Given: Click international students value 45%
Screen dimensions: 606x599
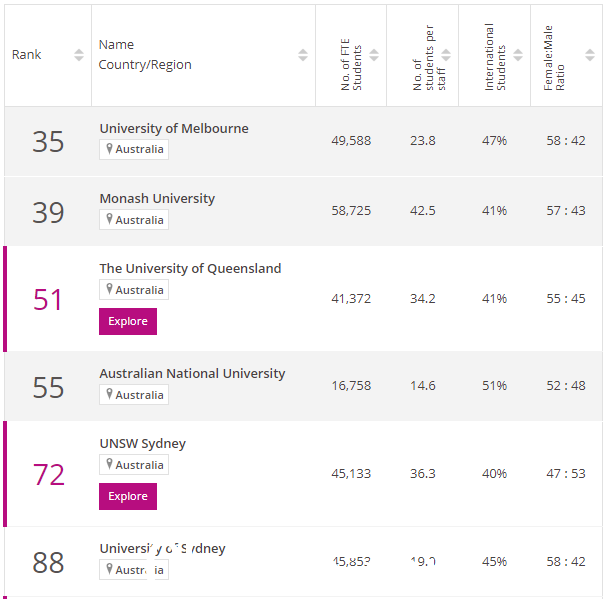Looking at the screenshot, I should 494,562.
